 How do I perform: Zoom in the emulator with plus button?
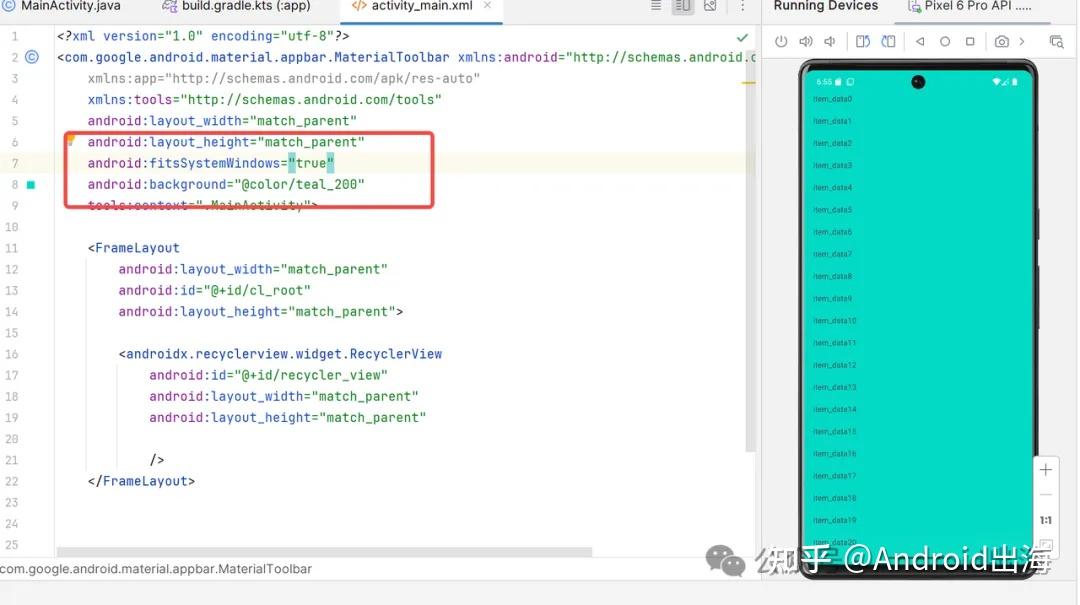(x=1046, y=470)
